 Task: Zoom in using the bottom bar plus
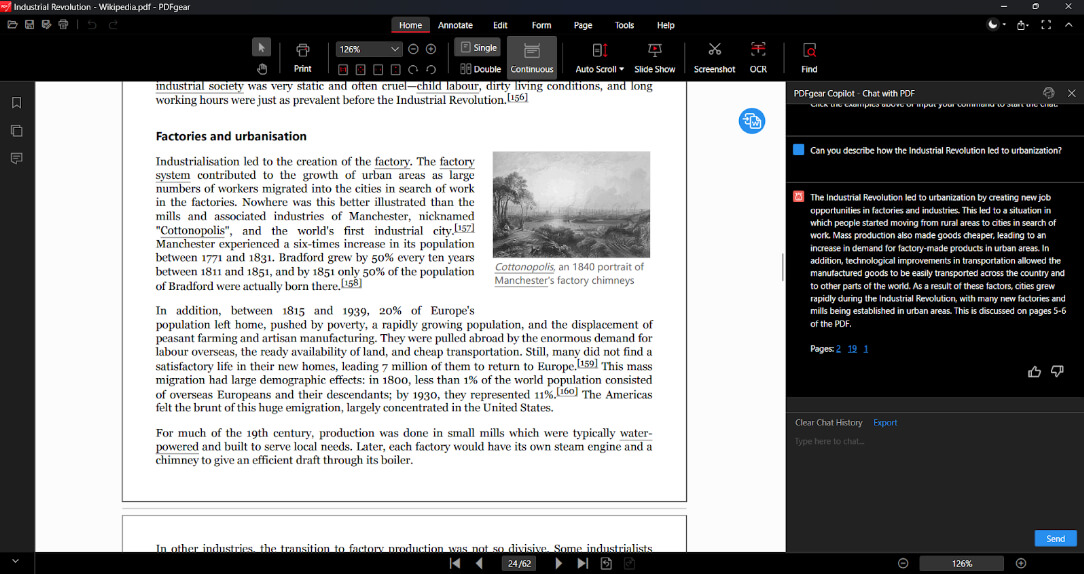[1021, 563]
